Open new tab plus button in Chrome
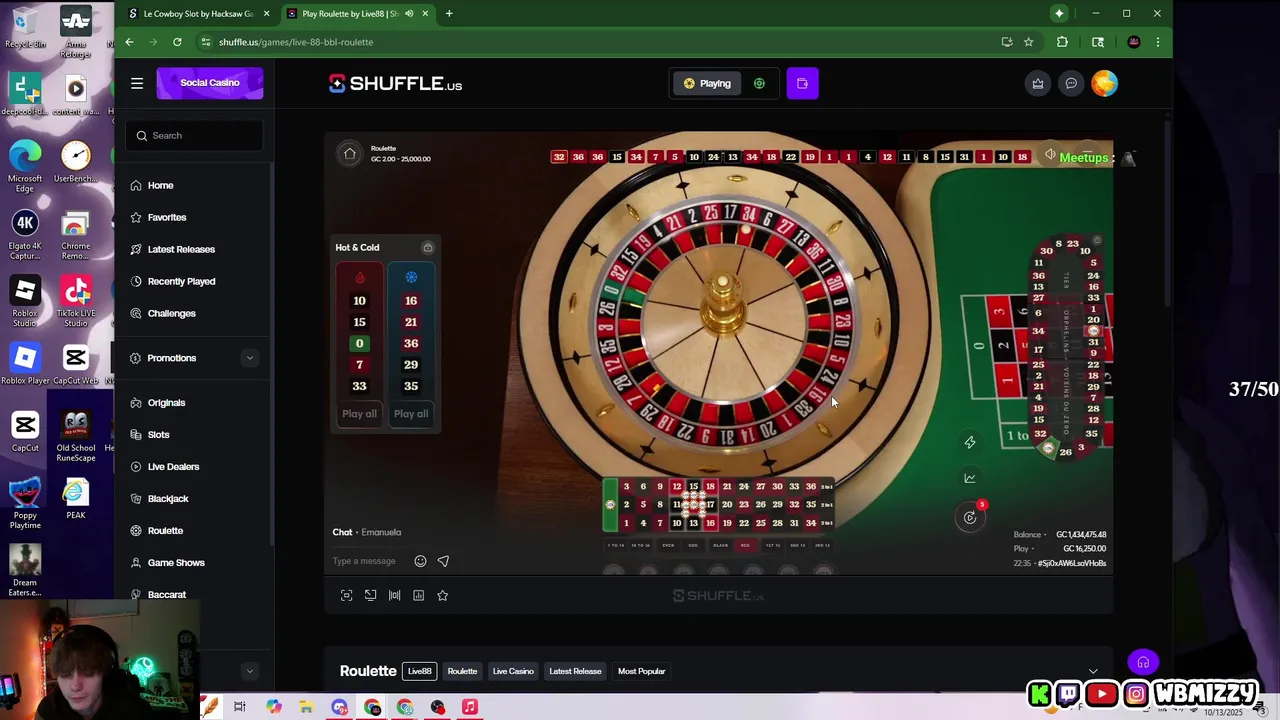Viewport: 1280px width, 720px height. point(449,13)
